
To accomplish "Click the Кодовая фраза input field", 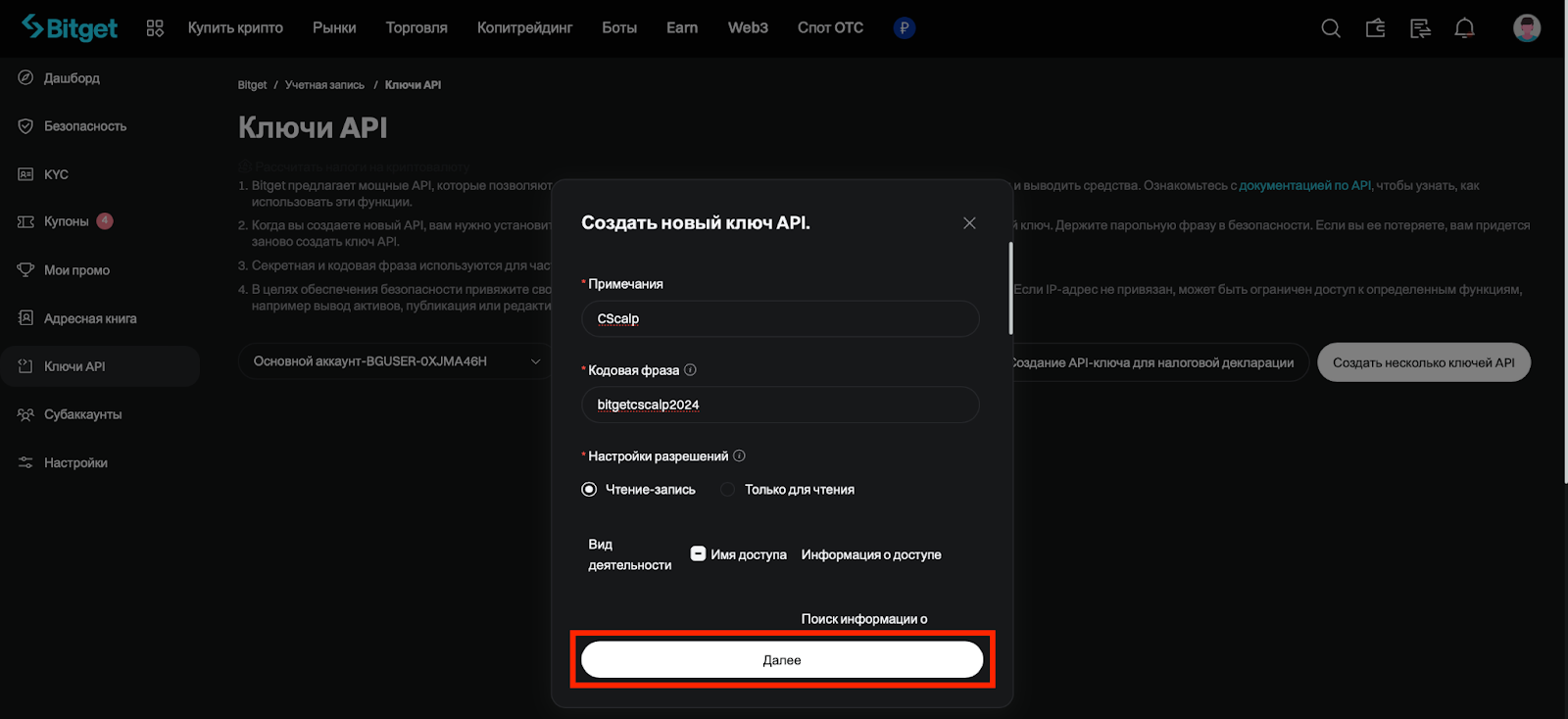I will tap(780, 405).
